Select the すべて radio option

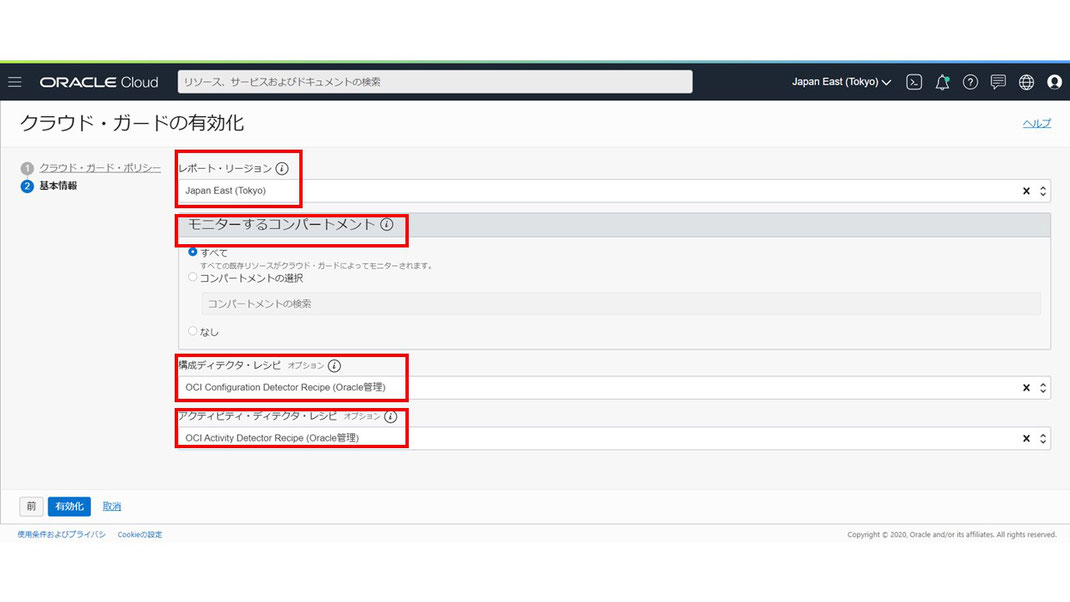[x=193, y=252]
